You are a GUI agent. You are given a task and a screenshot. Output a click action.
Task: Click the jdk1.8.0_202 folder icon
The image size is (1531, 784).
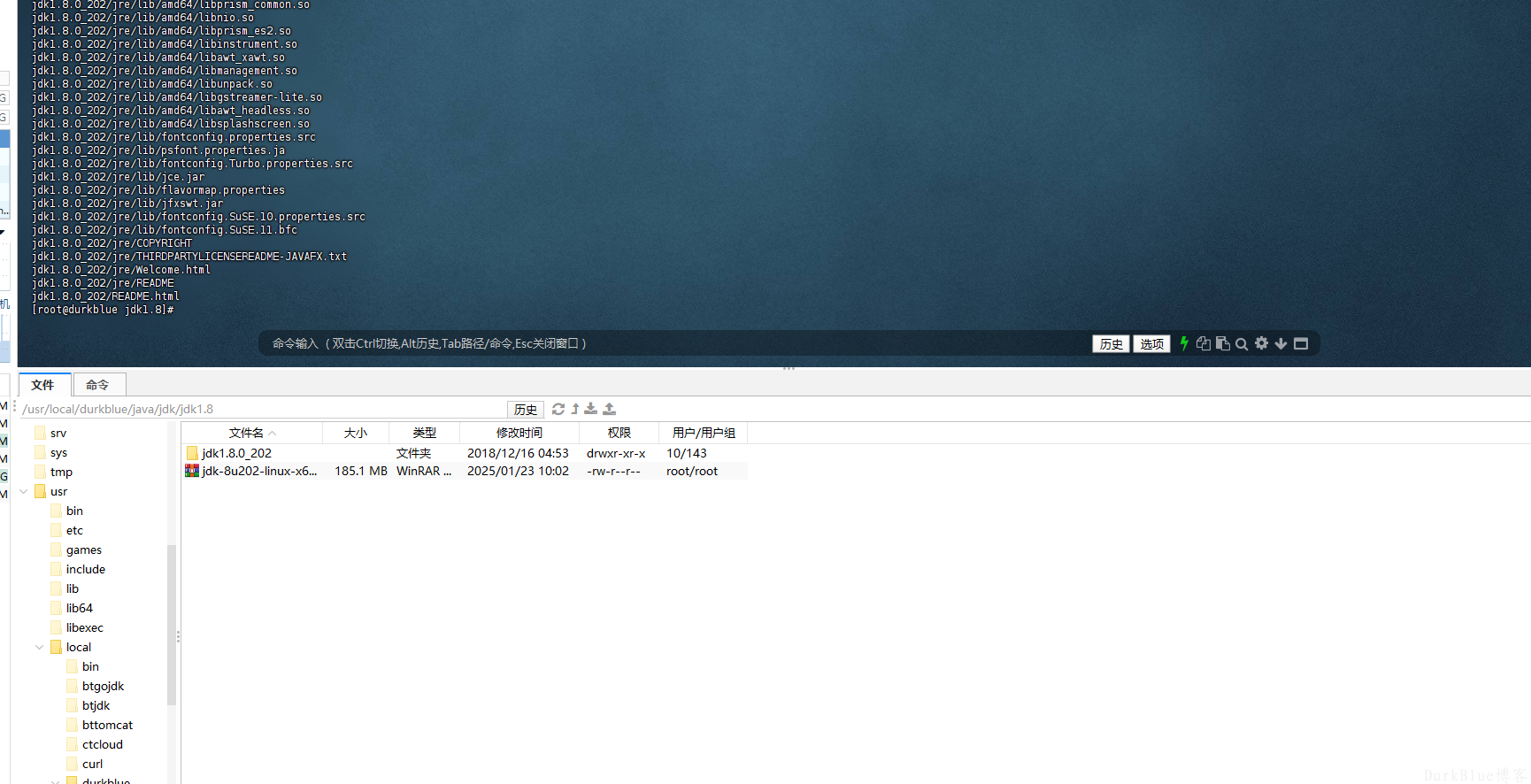pos(192,453)
